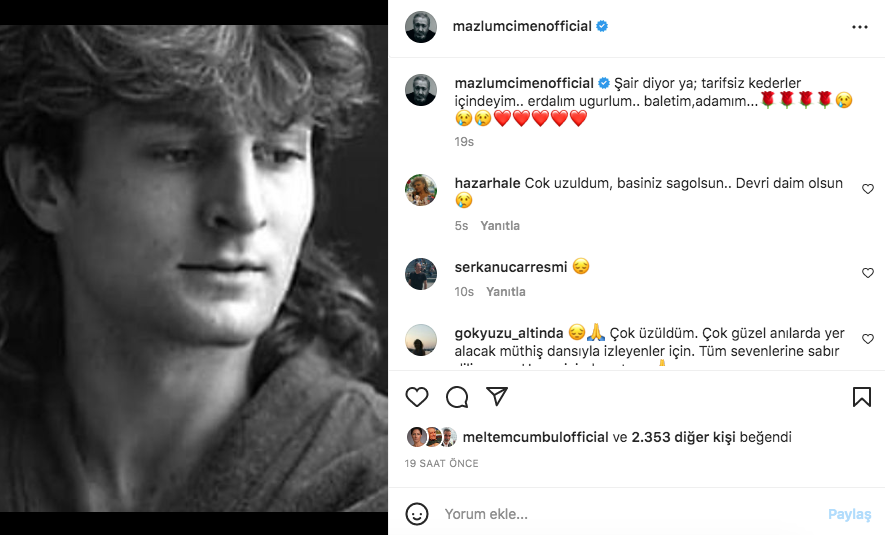Share post via paper plane icon
Image resolution: width=885 pixels, height=535 pixels.
tap(497, 396)
